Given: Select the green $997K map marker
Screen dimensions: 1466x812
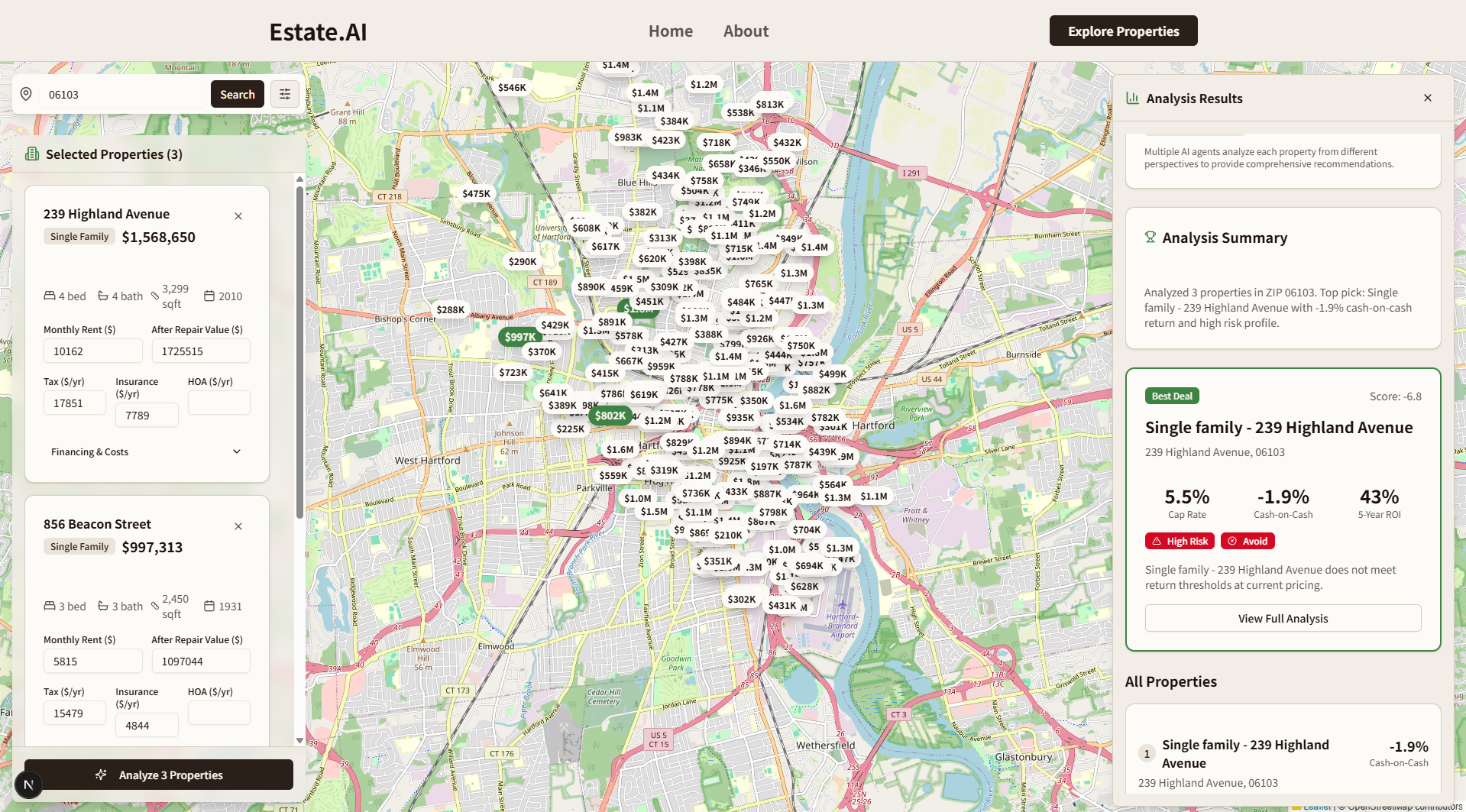Looking at the screenshot, I should point(519,337).
